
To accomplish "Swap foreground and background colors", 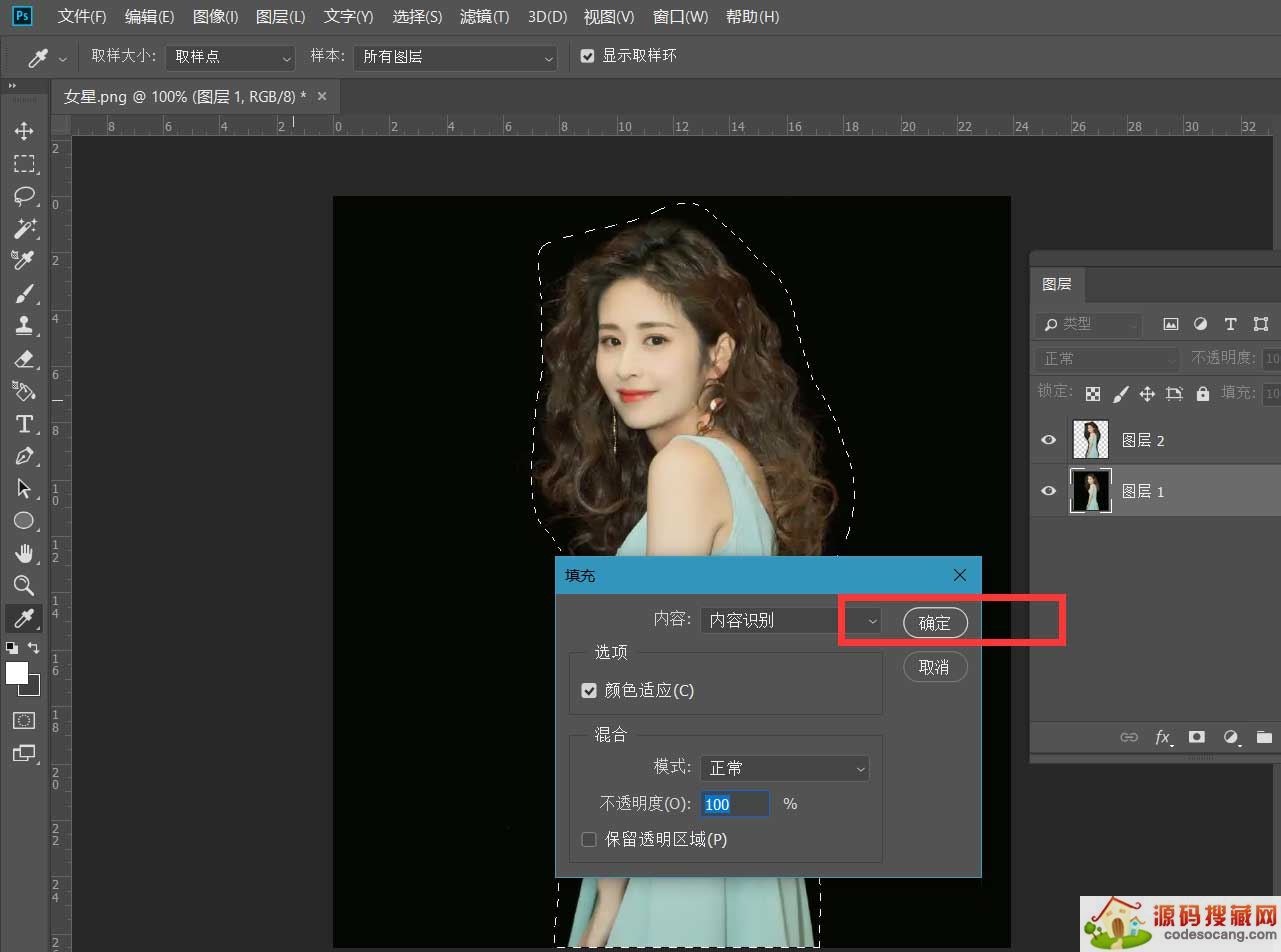I will (x=34, y=648).
